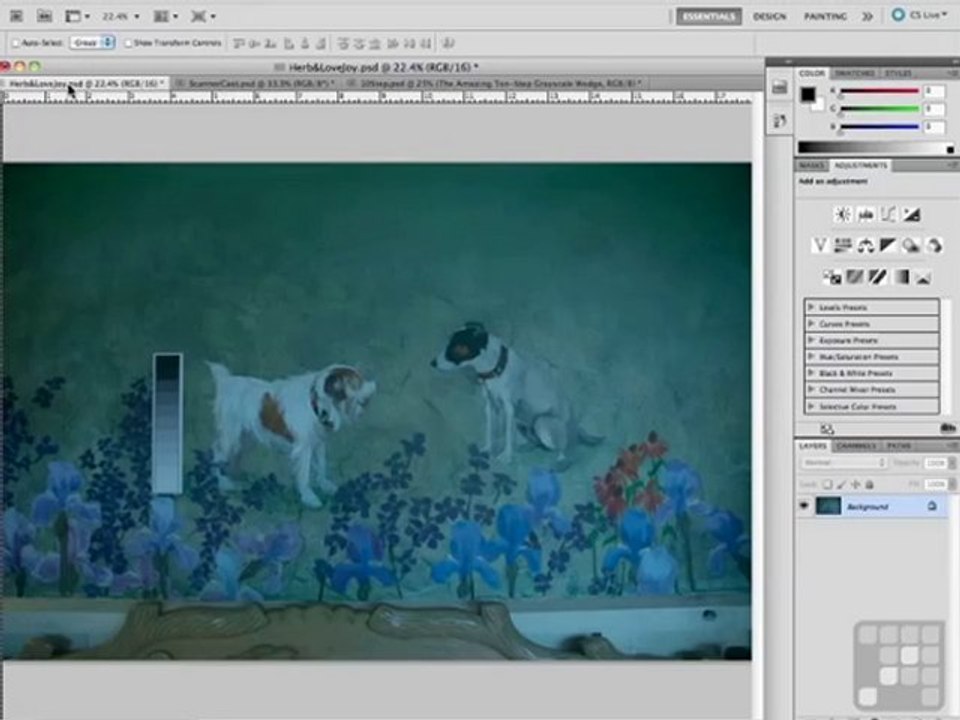The height and width of the screenshot is (720, 960).
Task: Launch Bridge from the application bar
Action: pos(17,16)
